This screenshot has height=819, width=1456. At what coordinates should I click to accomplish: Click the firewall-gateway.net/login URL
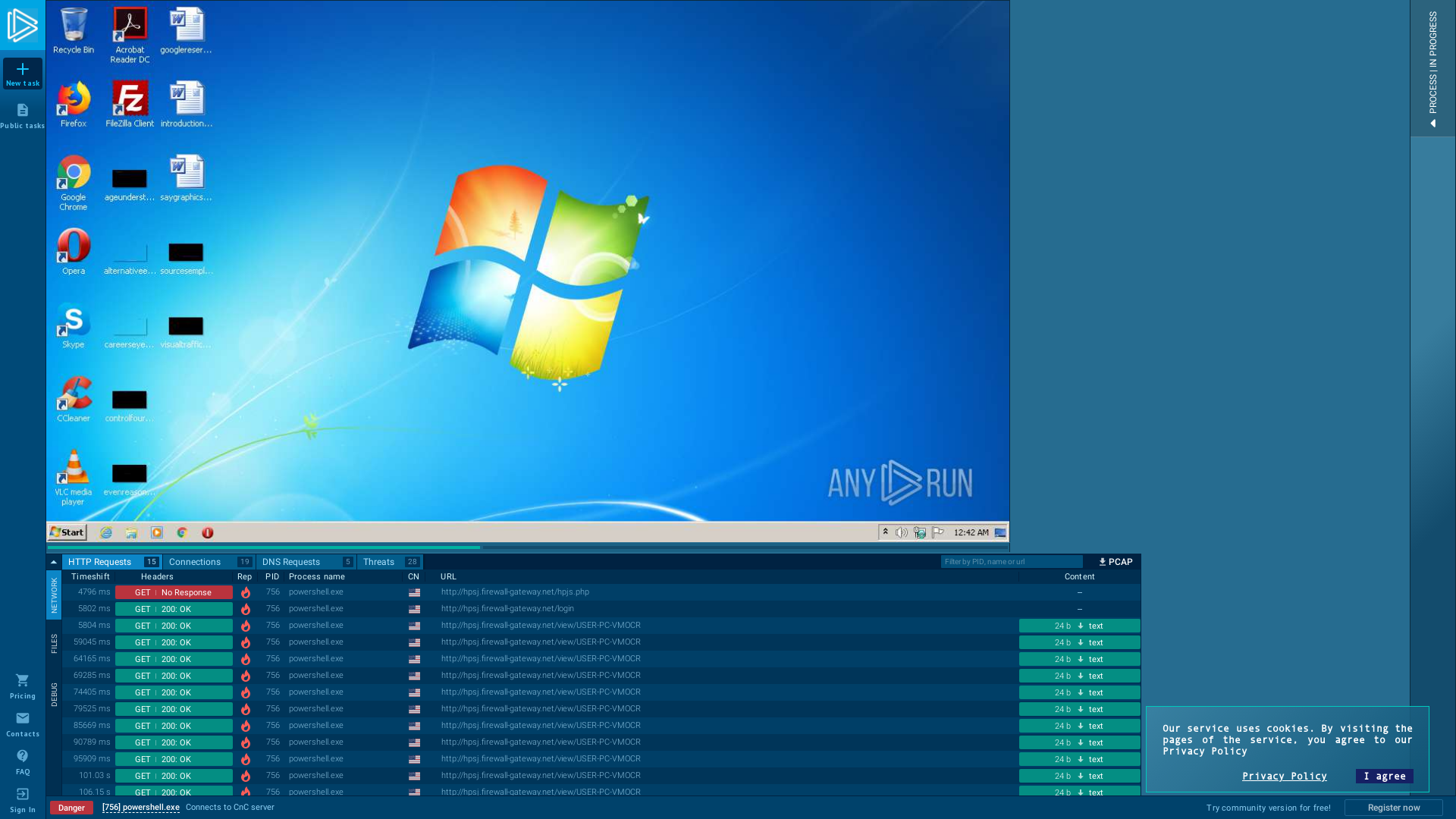click(x=507, y=609)
